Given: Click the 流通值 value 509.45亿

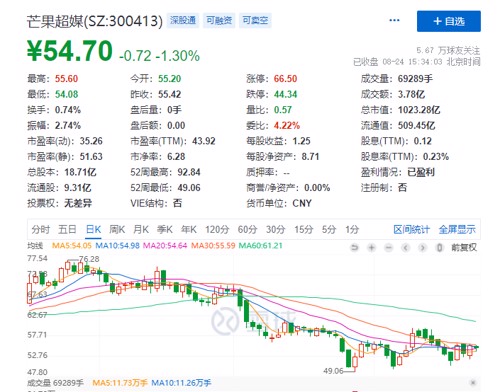Looking at the screenshot, I should pos(416,126).
